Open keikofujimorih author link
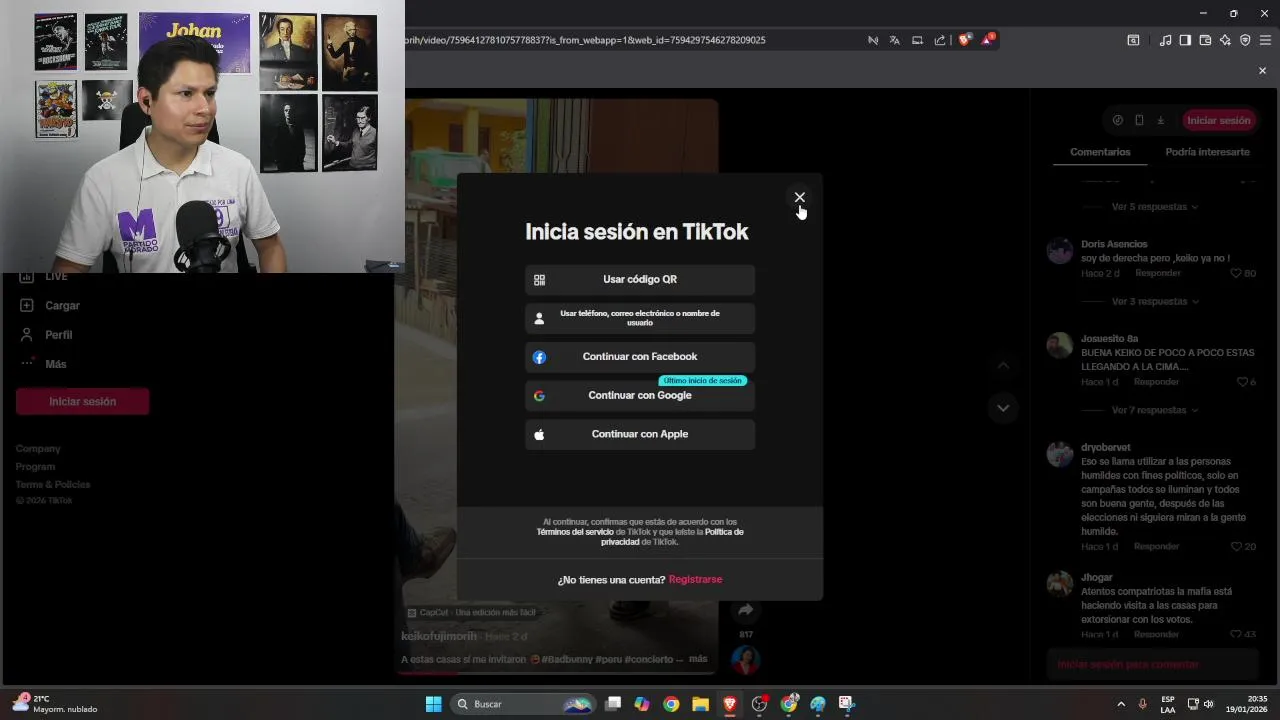 pos(439,636)
